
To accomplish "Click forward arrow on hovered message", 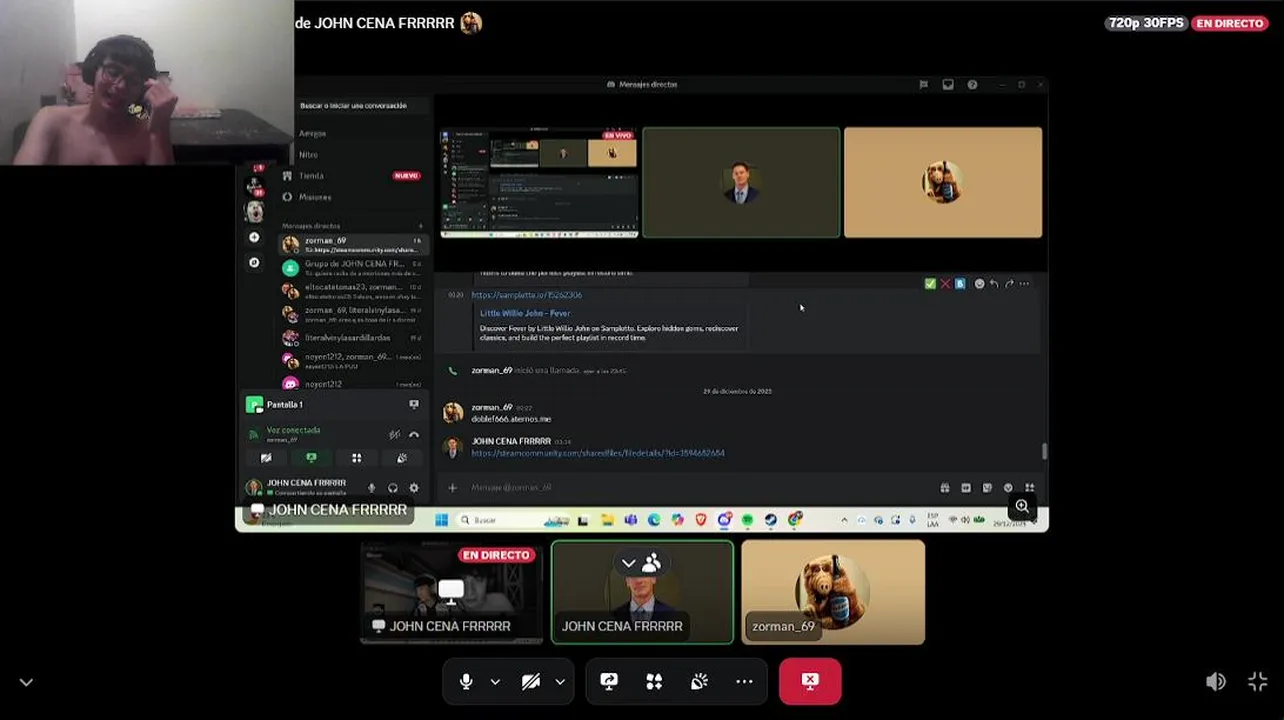I will point(1009,284).
